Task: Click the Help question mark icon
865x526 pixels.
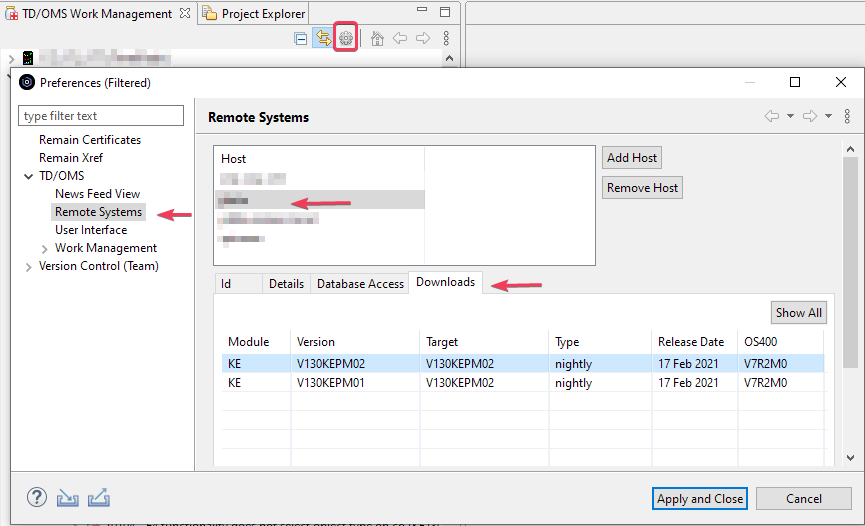Action: 37,497
